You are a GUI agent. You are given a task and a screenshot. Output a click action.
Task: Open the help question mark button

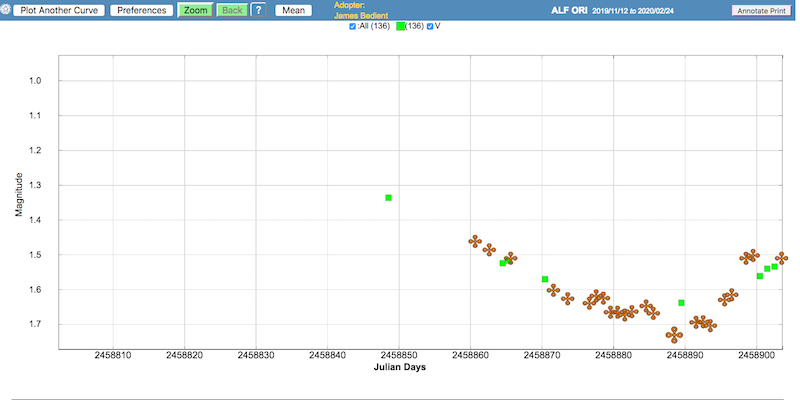tap(258, 10)
